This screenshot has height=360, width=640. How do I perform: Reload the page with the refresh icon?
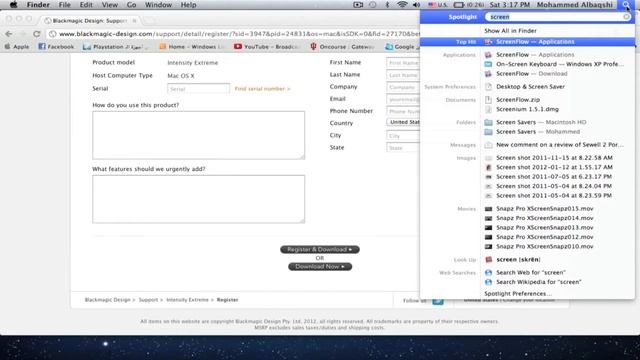click(37, 34)
